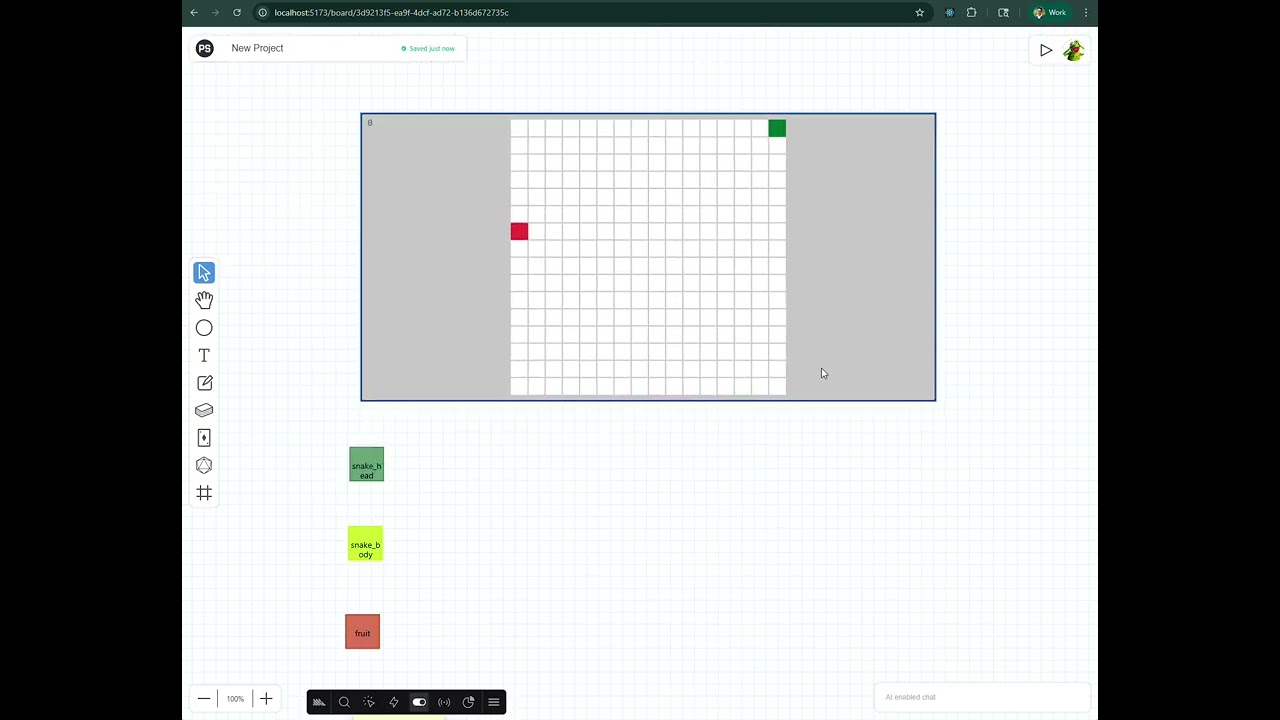Image resolution: width=1280 pixels, height=720 pixels.
Task: Rename the New Project title
Action: point(257,48)
